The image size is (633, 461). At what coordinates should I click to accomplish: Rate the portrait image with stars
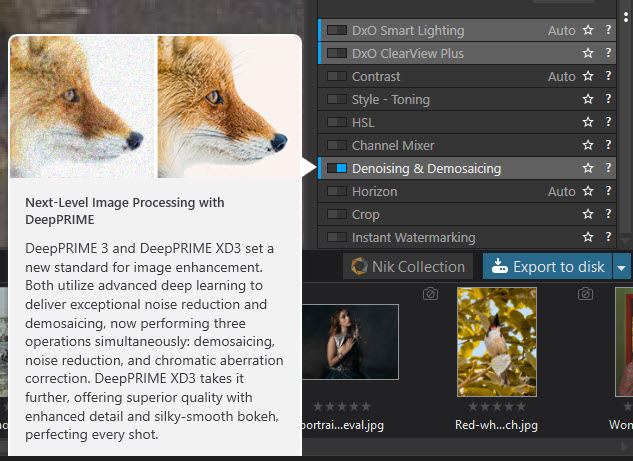pos(342,407)
